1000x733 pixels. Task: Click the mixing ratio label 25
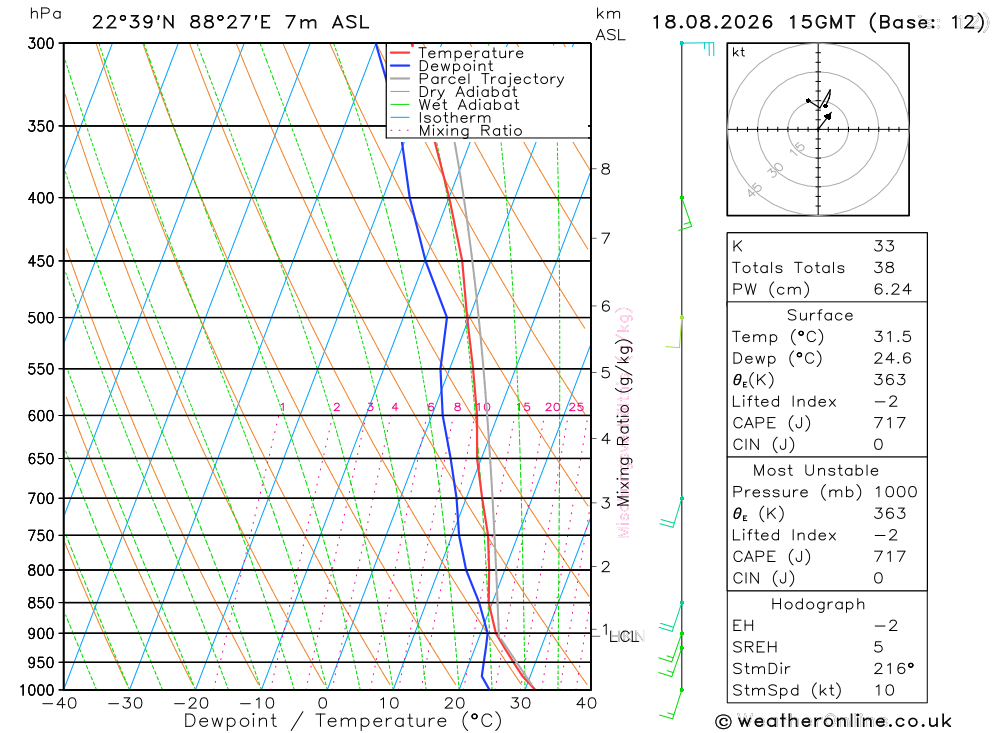tap(576, 407)
